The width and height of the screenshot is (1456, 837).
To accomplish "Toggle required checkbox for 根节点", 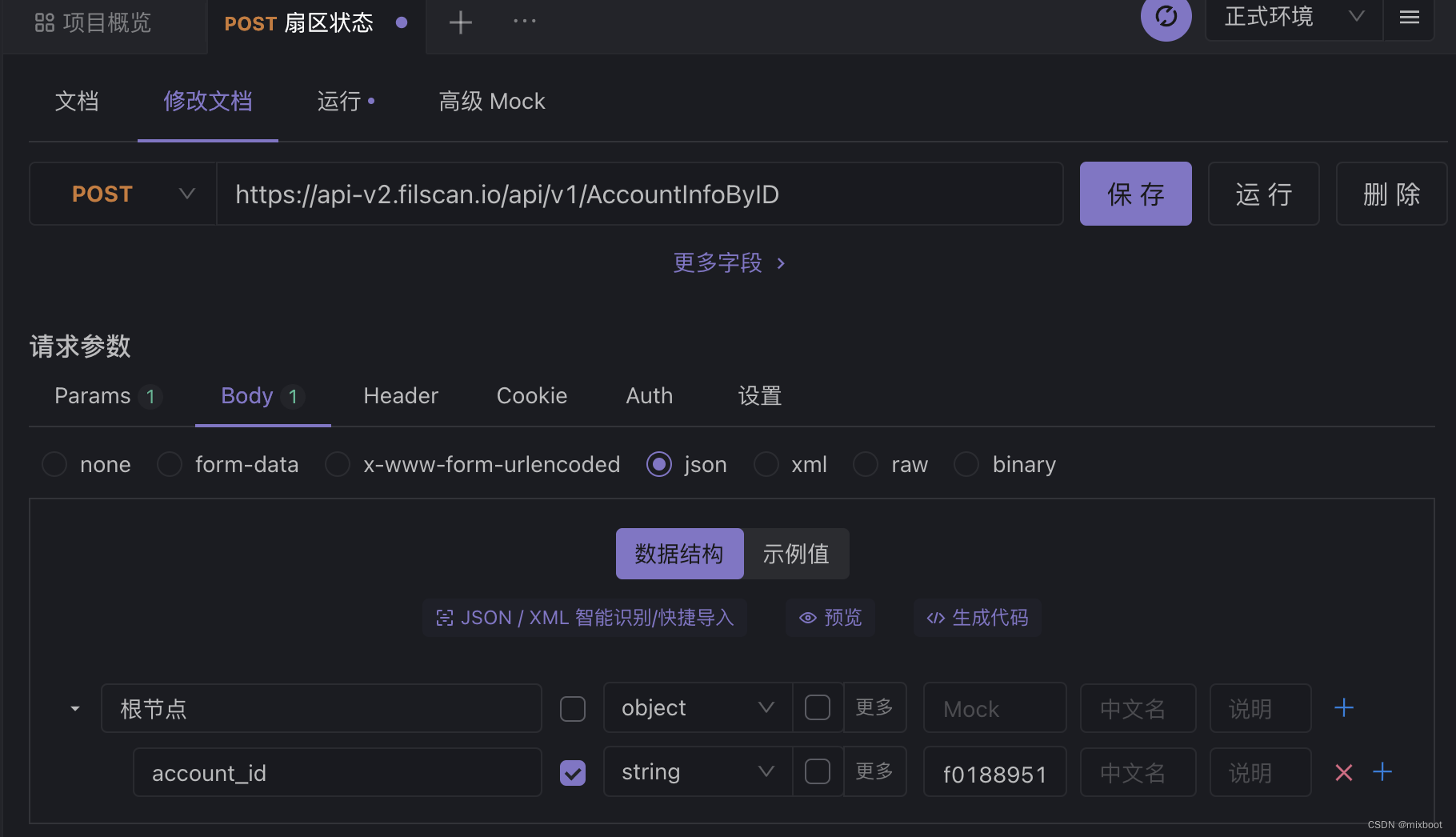I will pyautogui.click(x=573, y=709).
